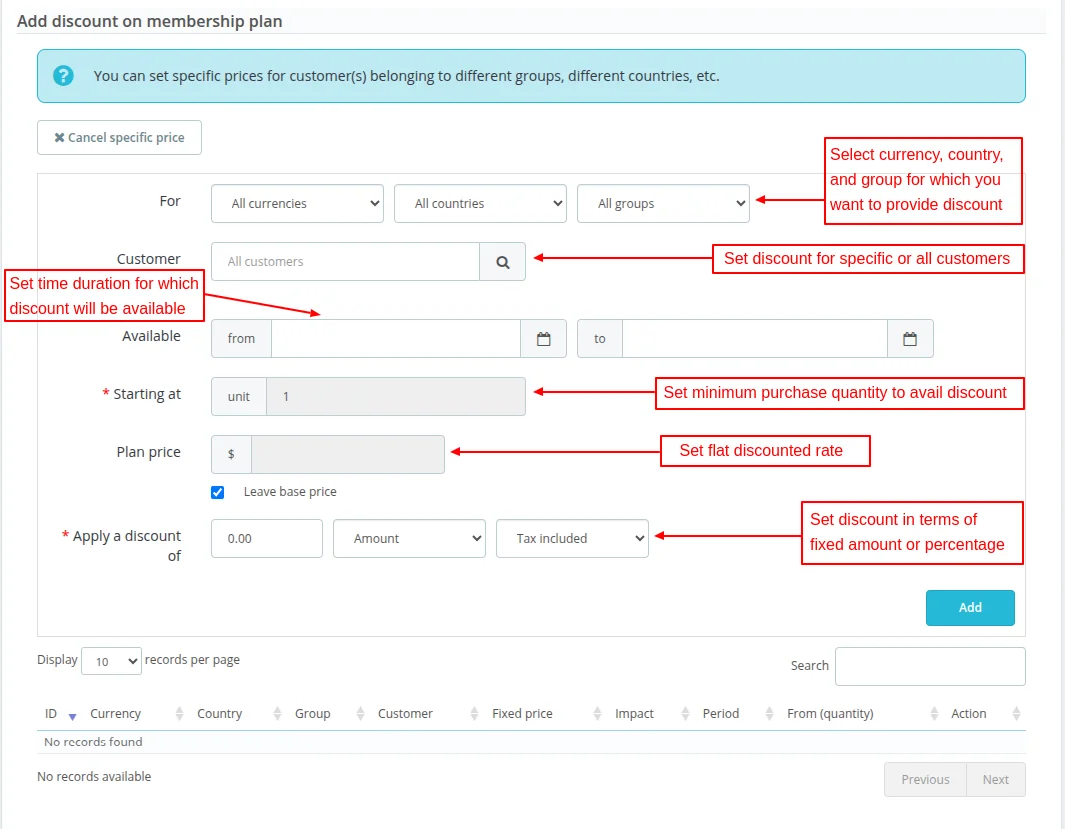Viewport: 1065px width, 829px height.
Task: Open the 'to' date calendar icon
Action: coord(910,339)
